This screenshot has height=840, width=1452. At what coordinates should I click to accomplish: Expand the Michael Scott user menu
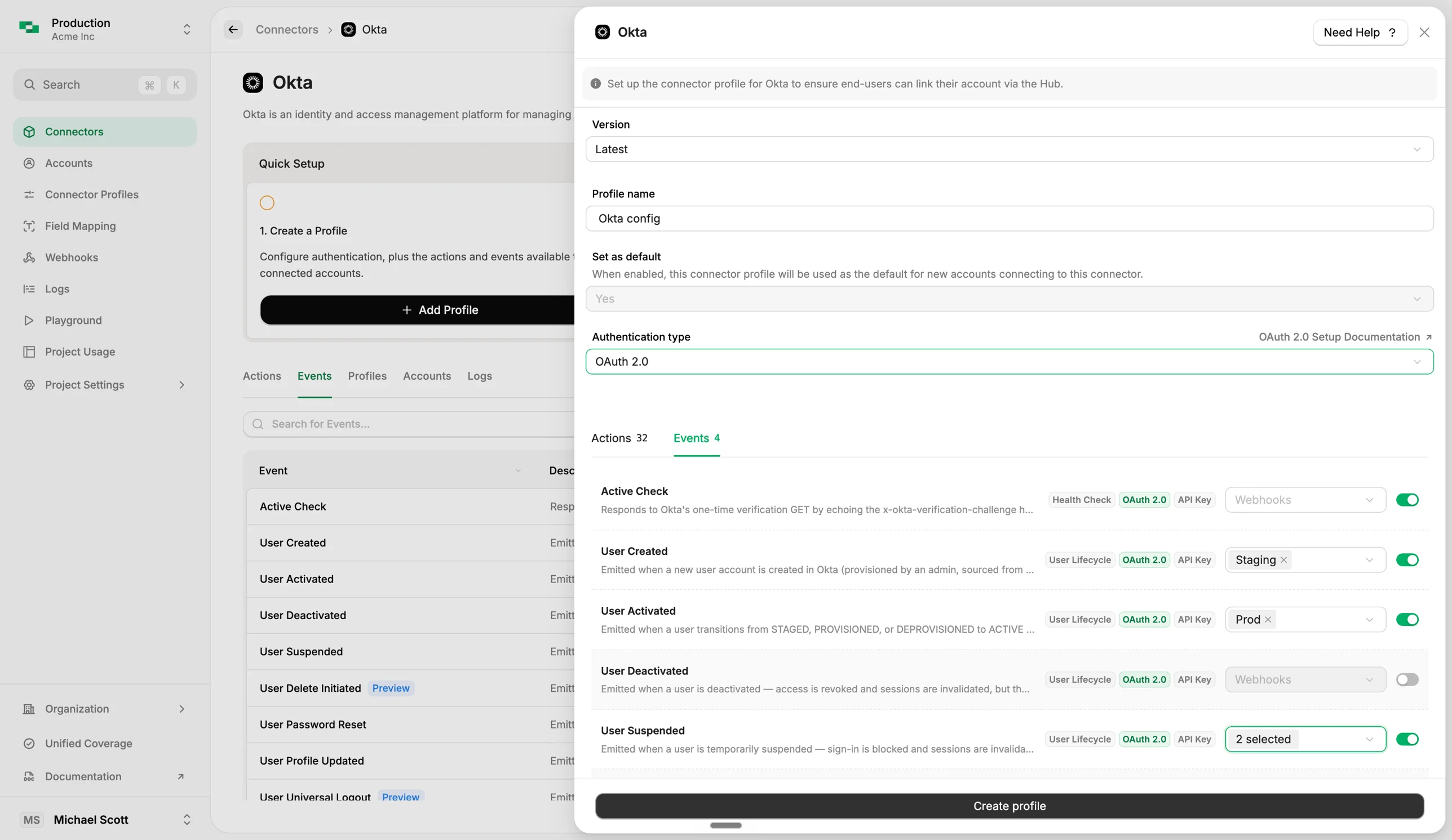(187, 820)
